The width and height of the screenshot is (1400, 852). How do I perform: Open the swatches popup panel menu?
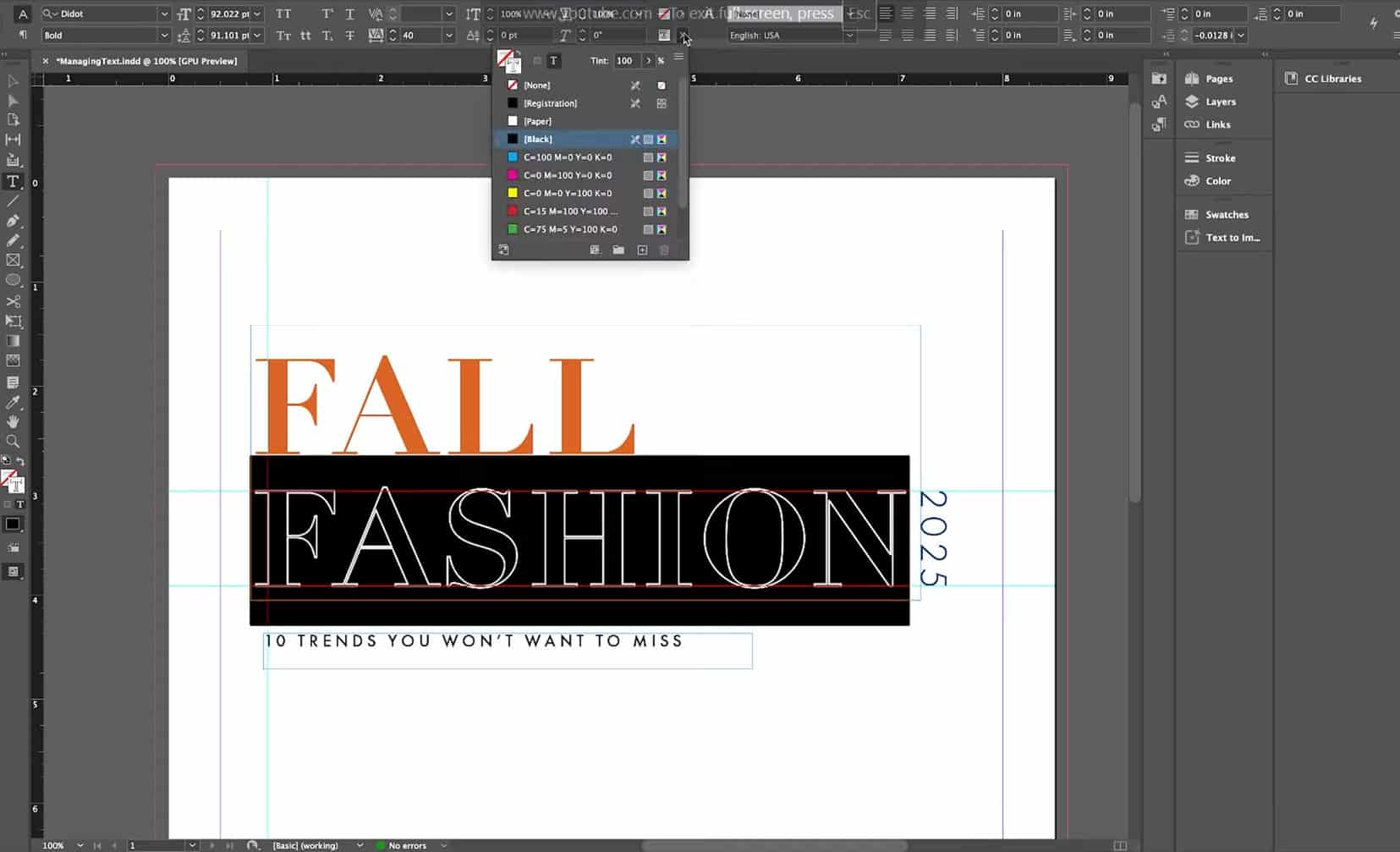[678, 58]
